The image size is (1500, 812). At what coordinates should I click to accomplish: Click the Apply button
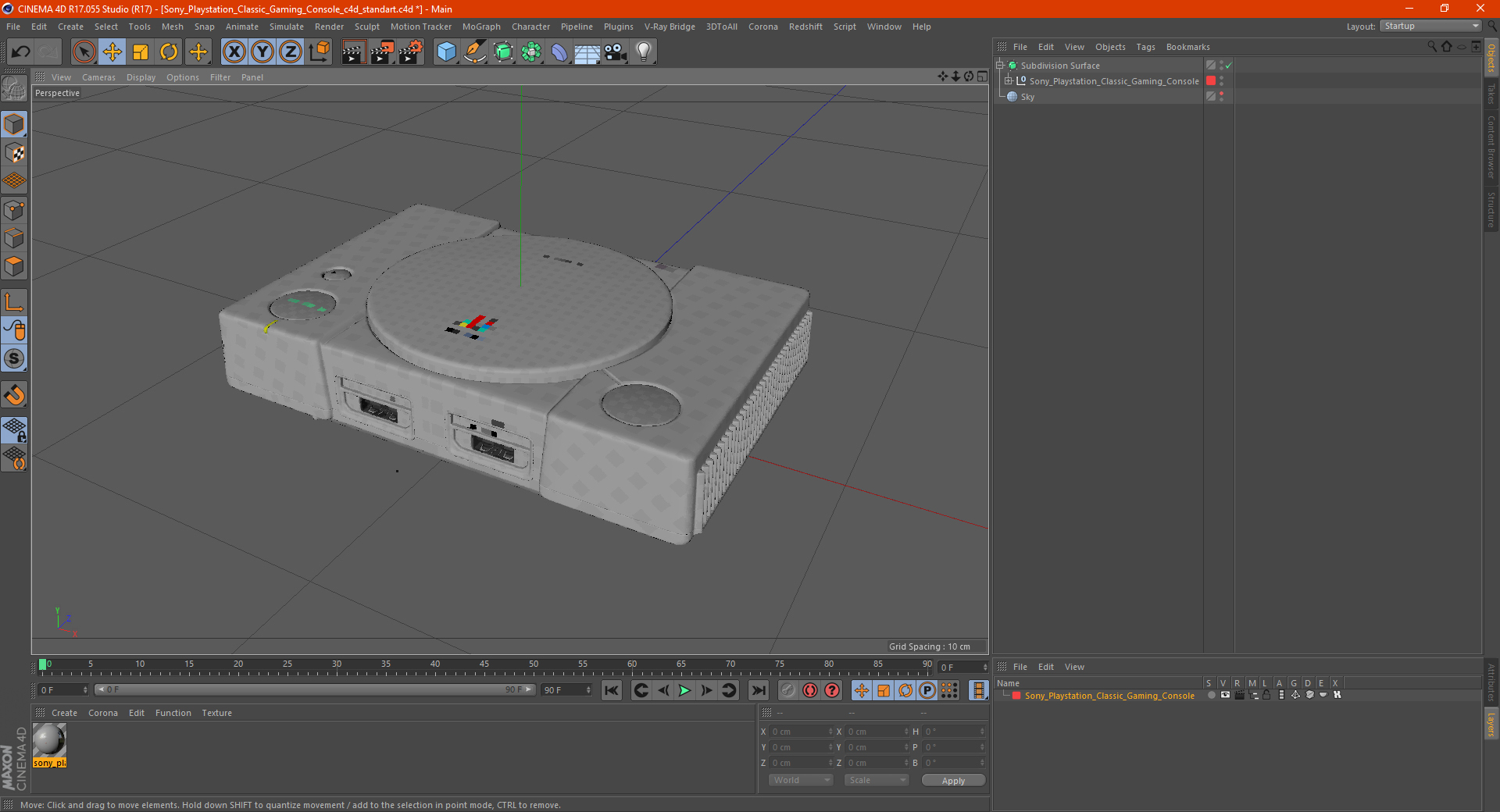tap(953, 780)
